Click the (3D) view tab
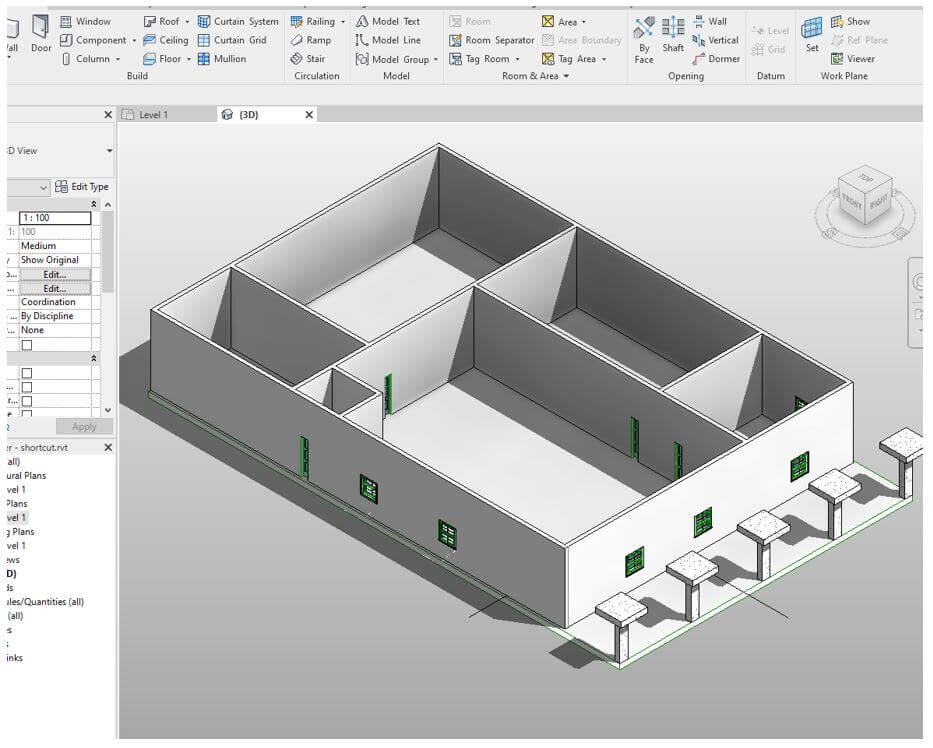933x748 pixels. [x=250, y=114]
